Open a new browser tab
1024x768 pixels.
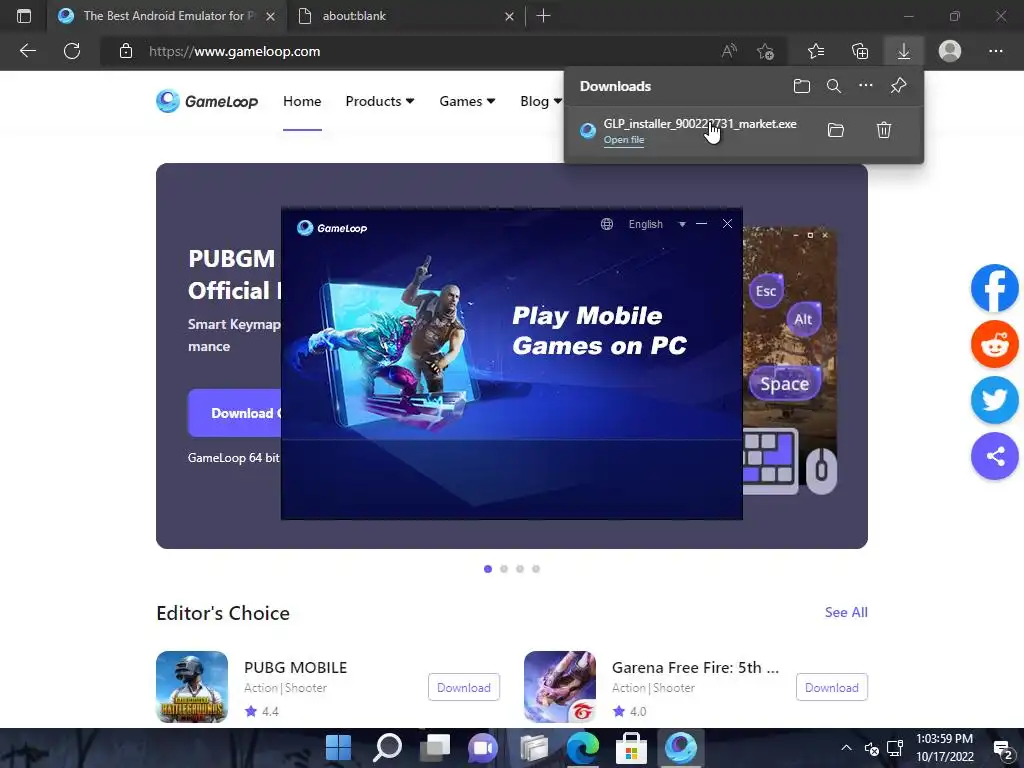tap(543, 16)
